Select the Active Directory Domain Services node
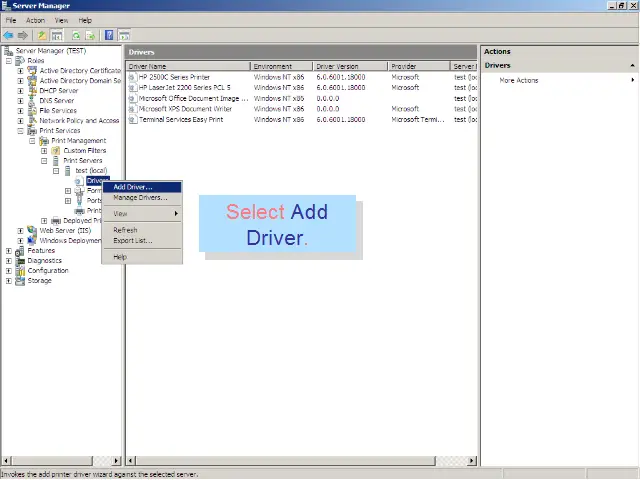 (80, 81)
